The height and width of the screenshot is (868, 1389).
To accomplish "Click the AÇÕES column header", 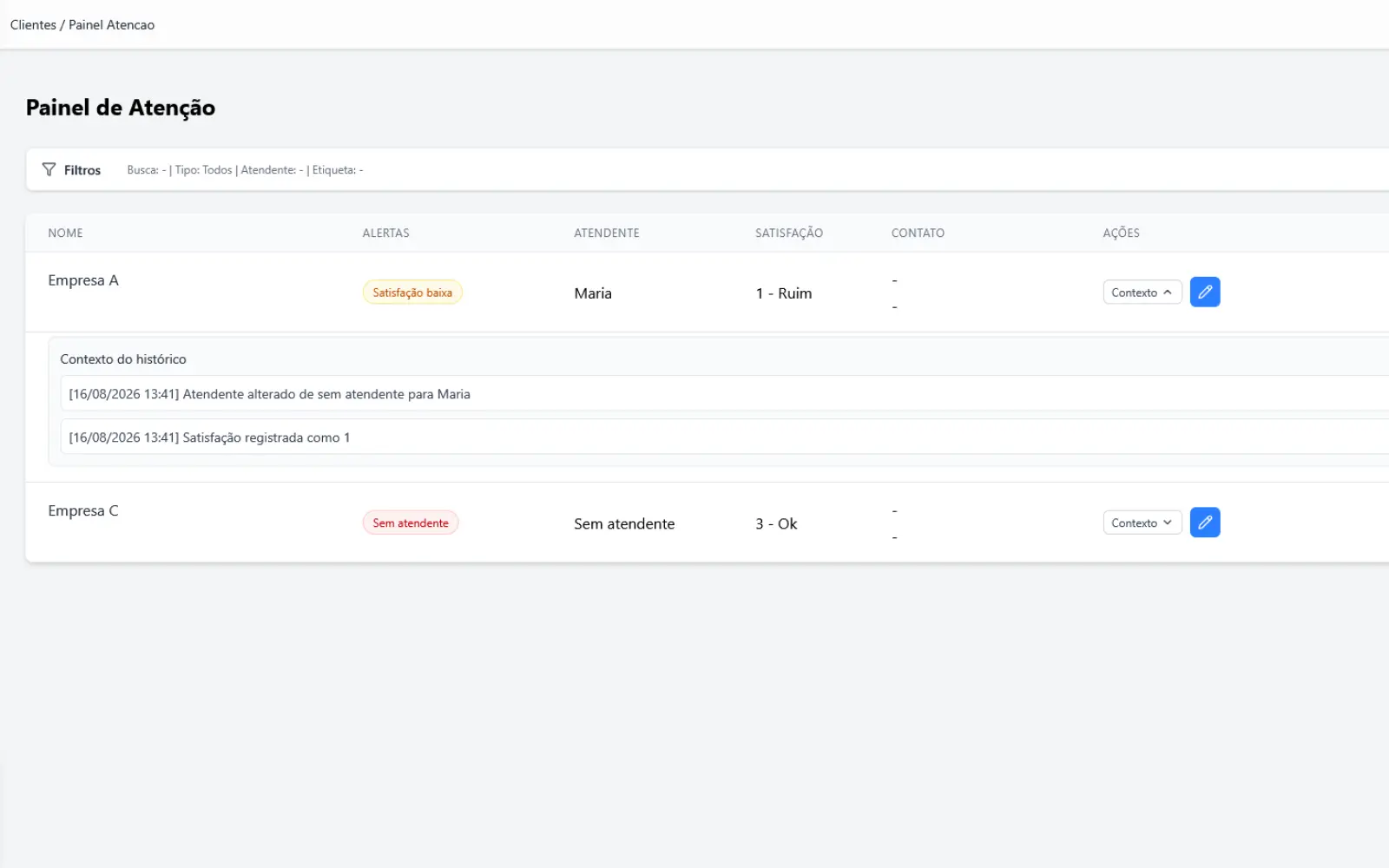I will [1122, 233].
